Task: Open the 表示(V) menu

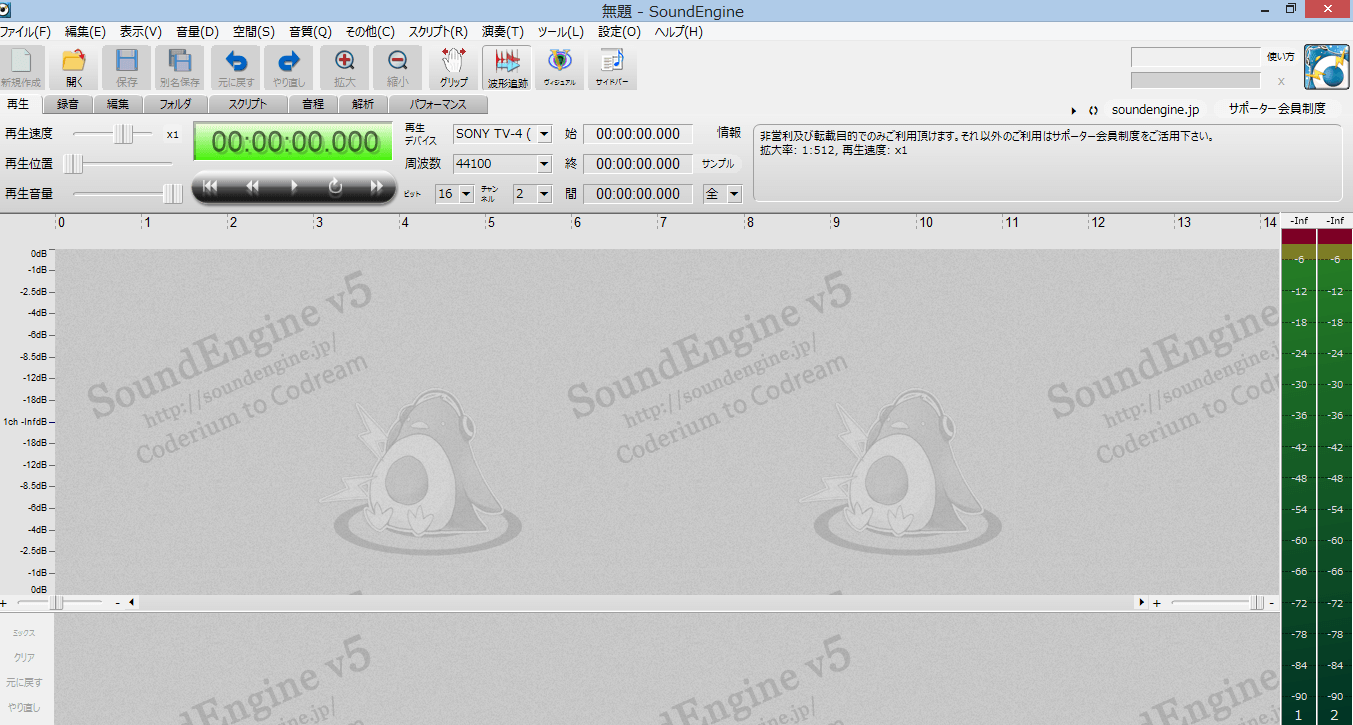Action: pos(141,32)
